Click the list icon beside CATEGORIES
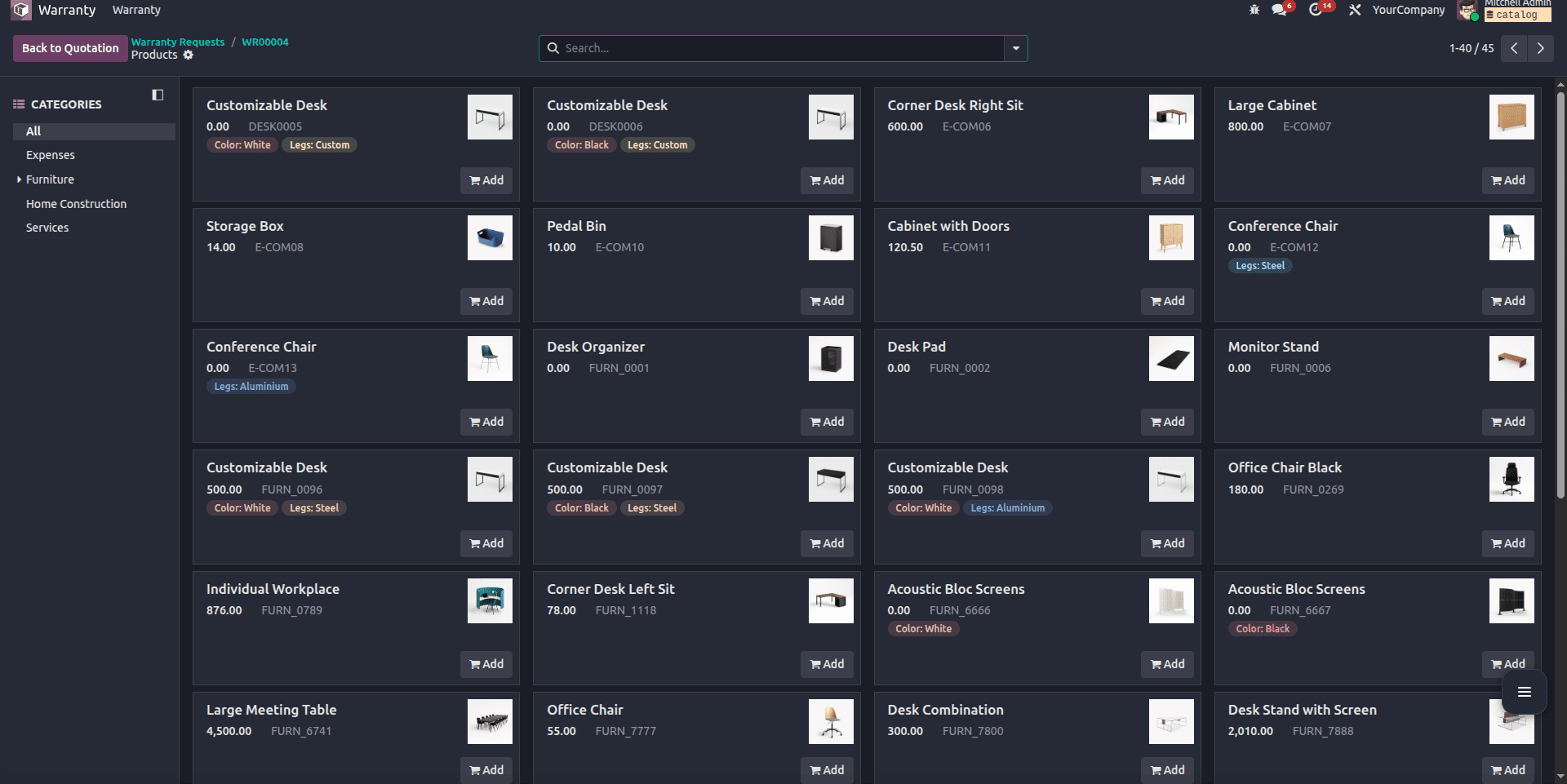Screen dimensions: 1567x784 18,104
